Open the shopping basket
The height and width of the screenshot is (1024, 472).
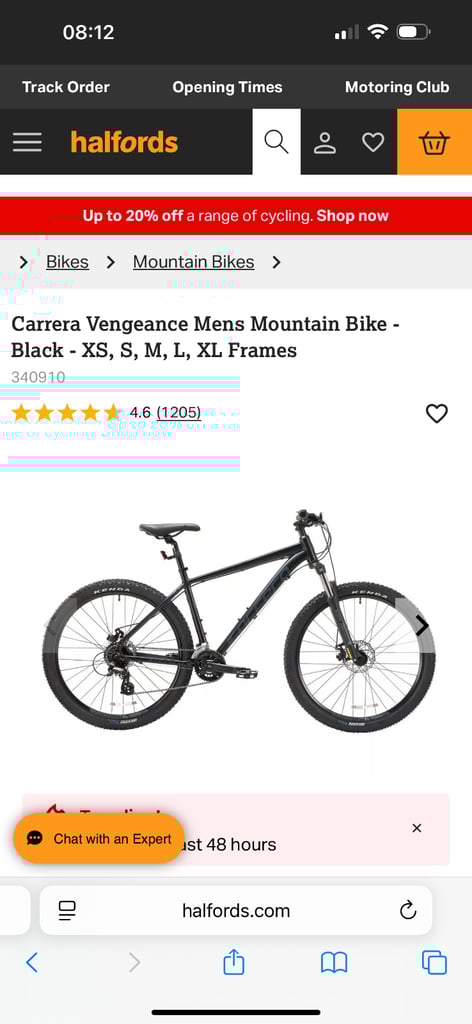434,142
